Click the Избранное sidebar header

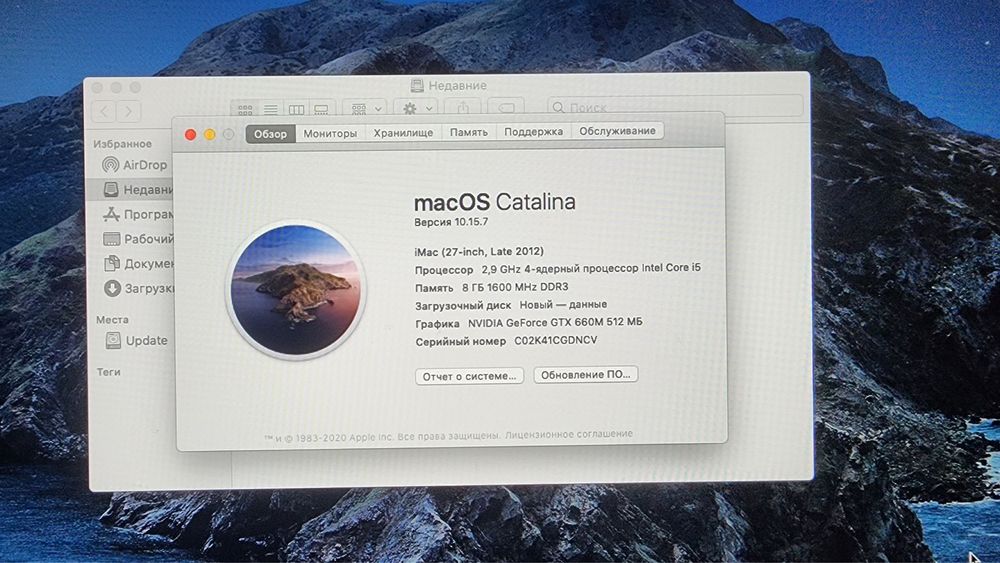coord(122,144)
